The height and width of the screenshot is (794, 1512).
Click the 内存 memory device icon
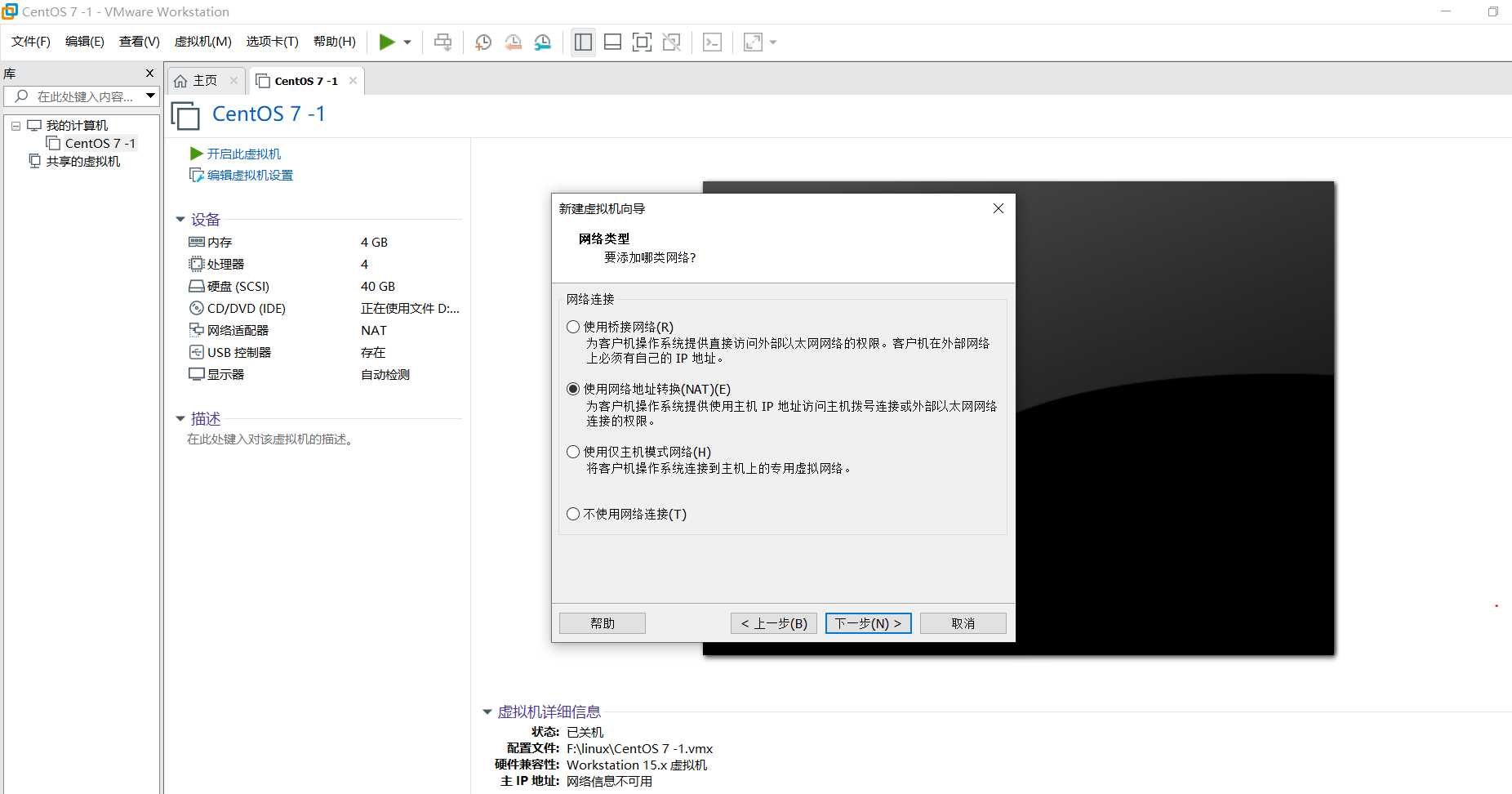coord(197,242)
